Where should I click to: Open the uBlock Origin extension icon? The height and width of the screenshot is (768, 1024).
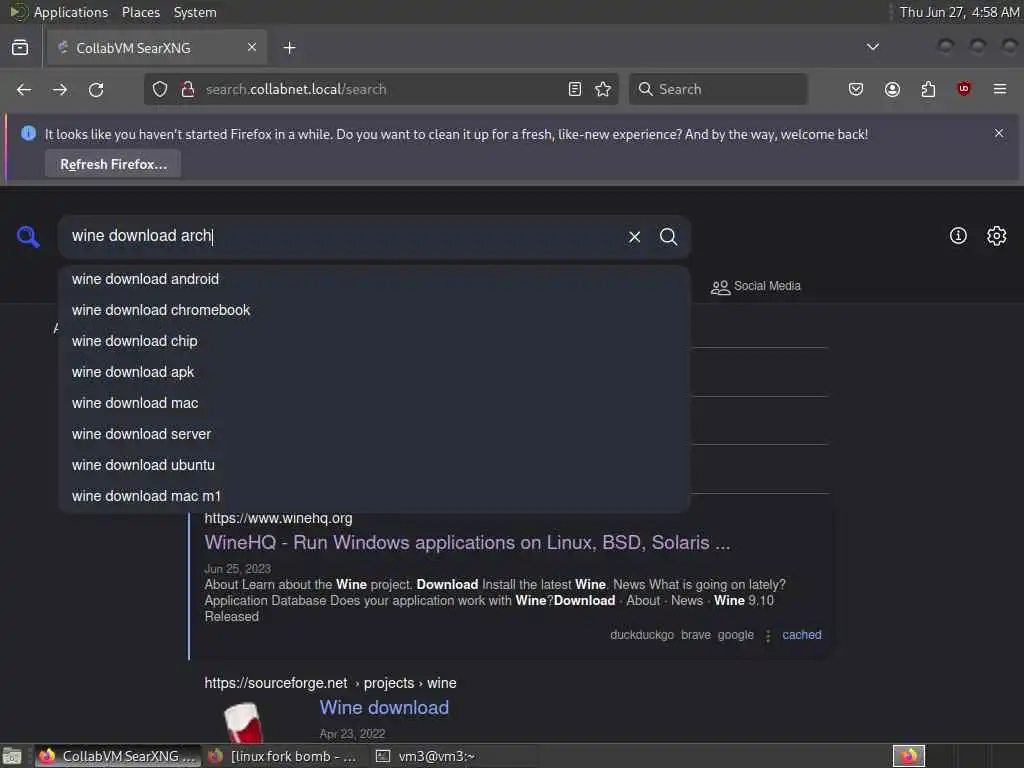[x=963, y=89]
